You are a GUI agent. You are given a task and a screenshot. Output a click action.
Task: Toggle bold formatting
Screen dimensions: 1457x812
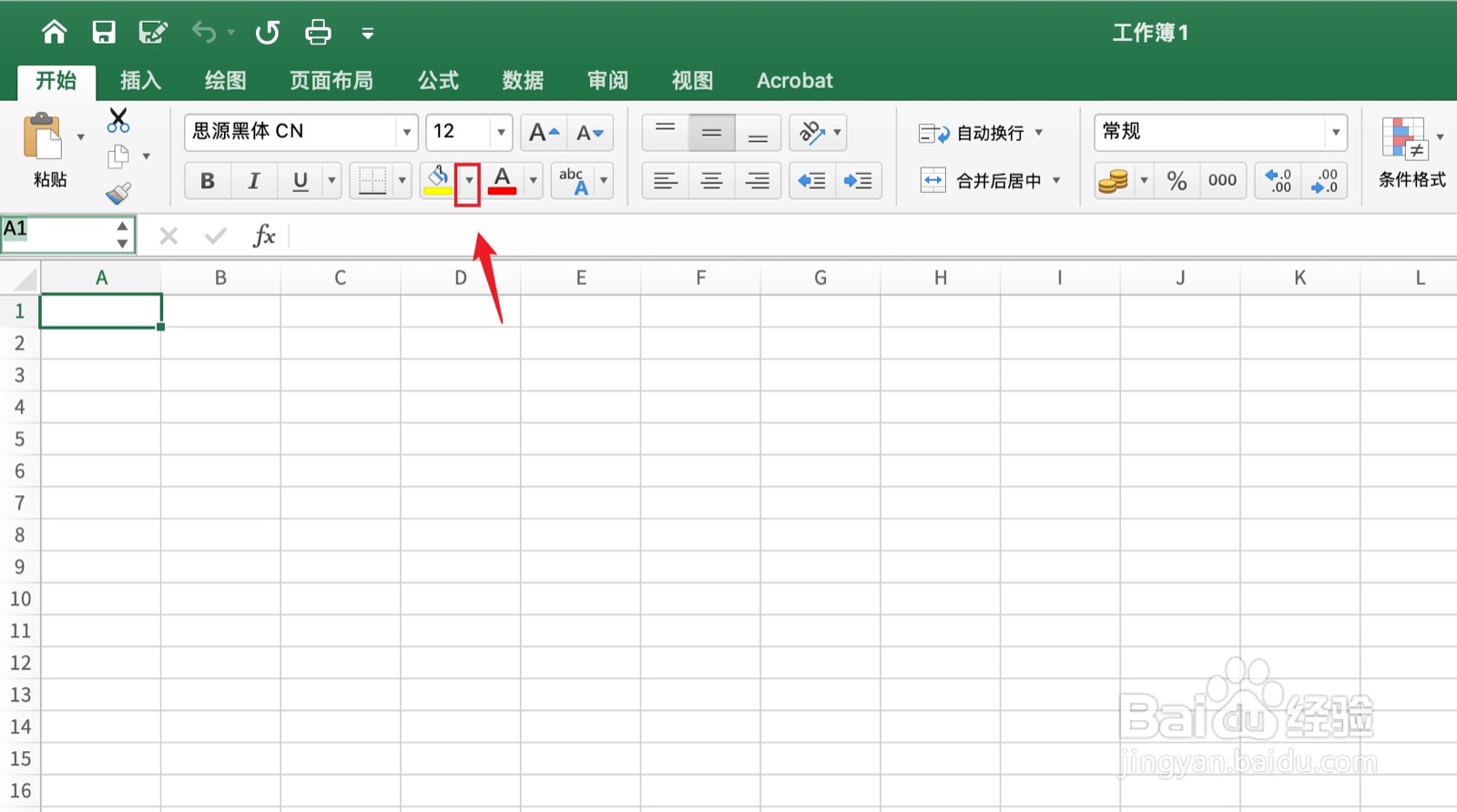click(x=208, y=181)
